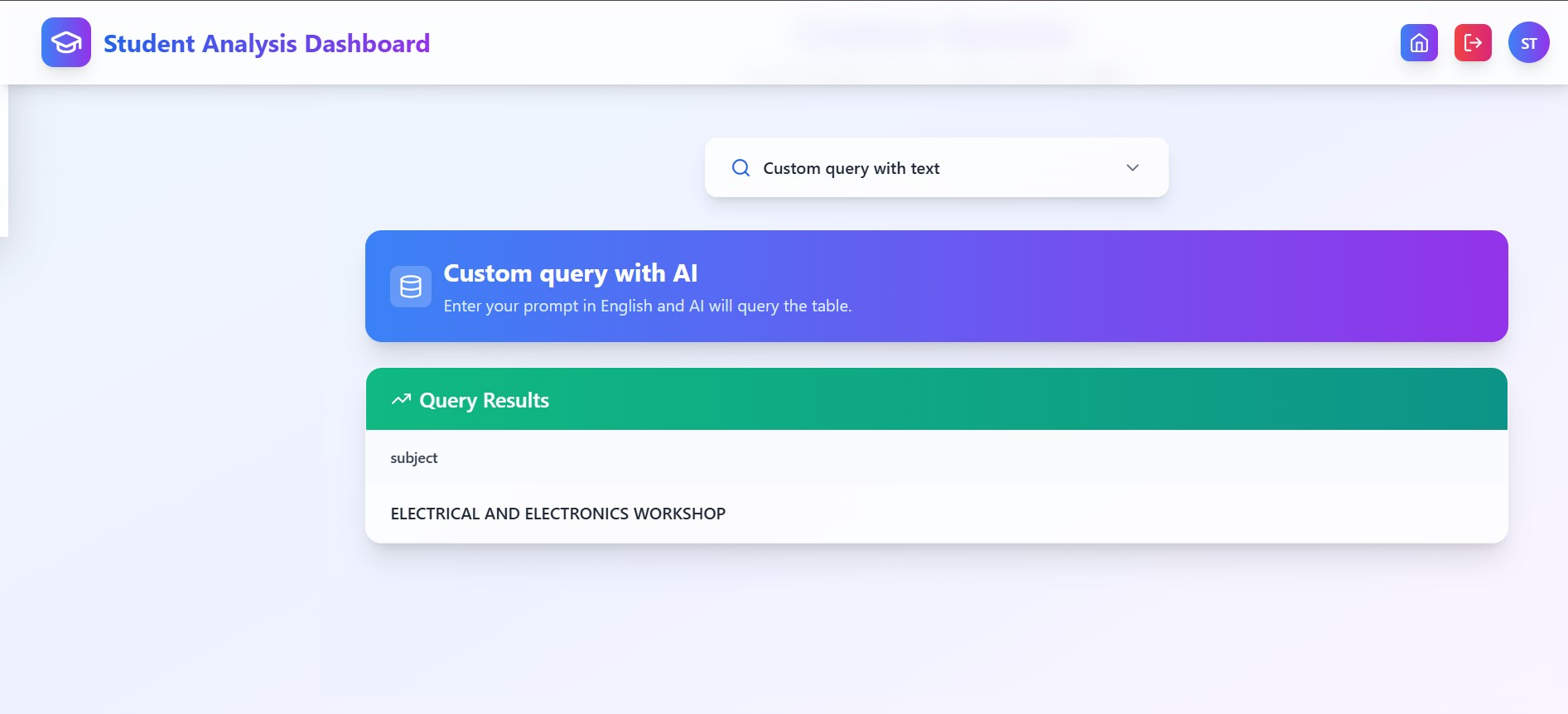The image size is (1568, 714).
Task: Click the "Student Analysis Dashboard" title
Action: coord(266,43)
